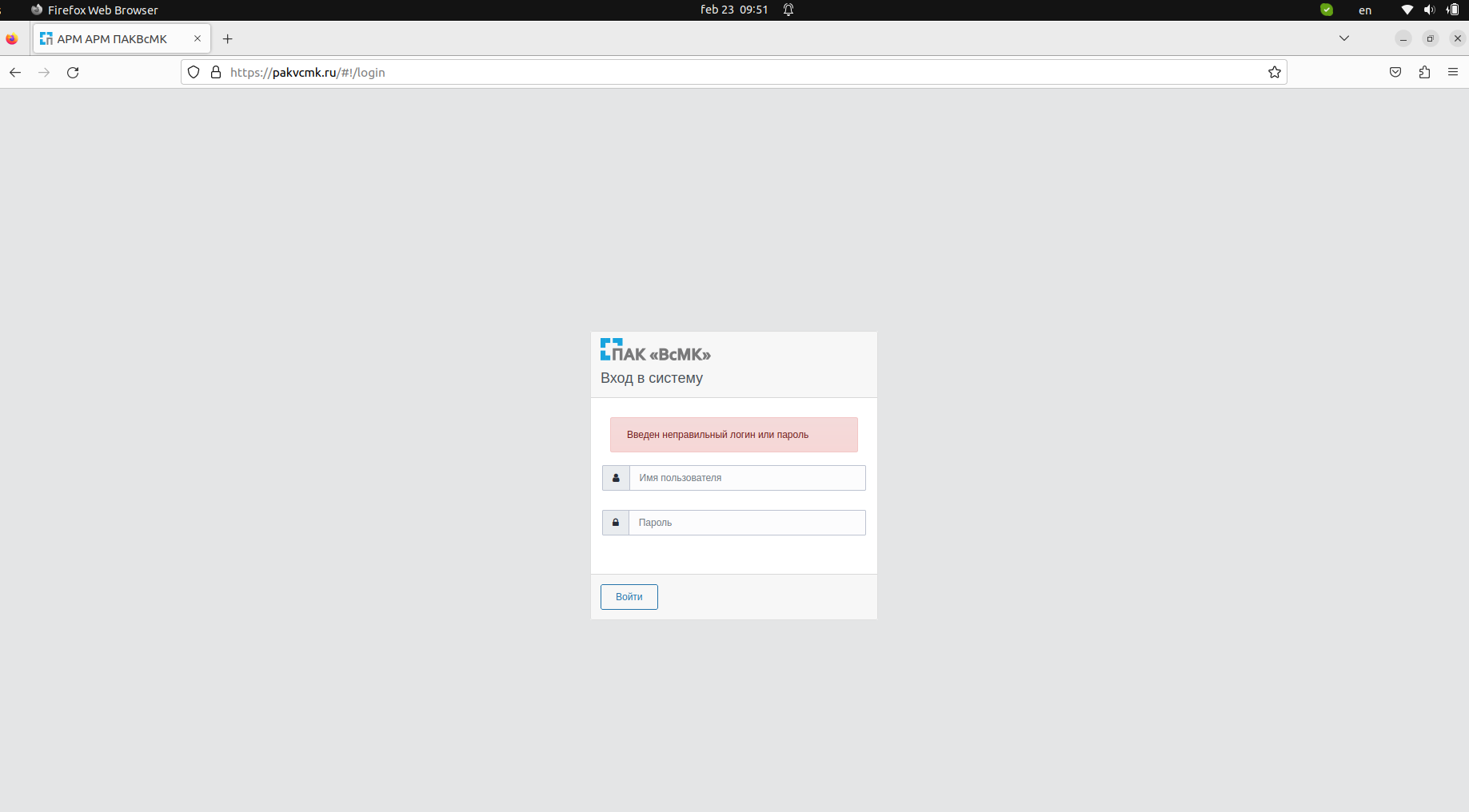Open a new browser tab
The width and height of the screenshot is (1469, 812).
[228, 38]
